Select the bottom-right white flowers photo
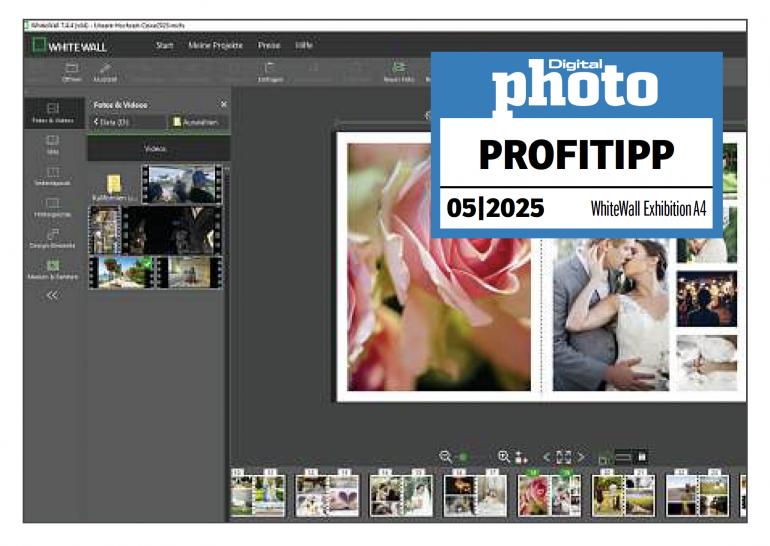The image size is (770, 546). (x=707, y=363)
